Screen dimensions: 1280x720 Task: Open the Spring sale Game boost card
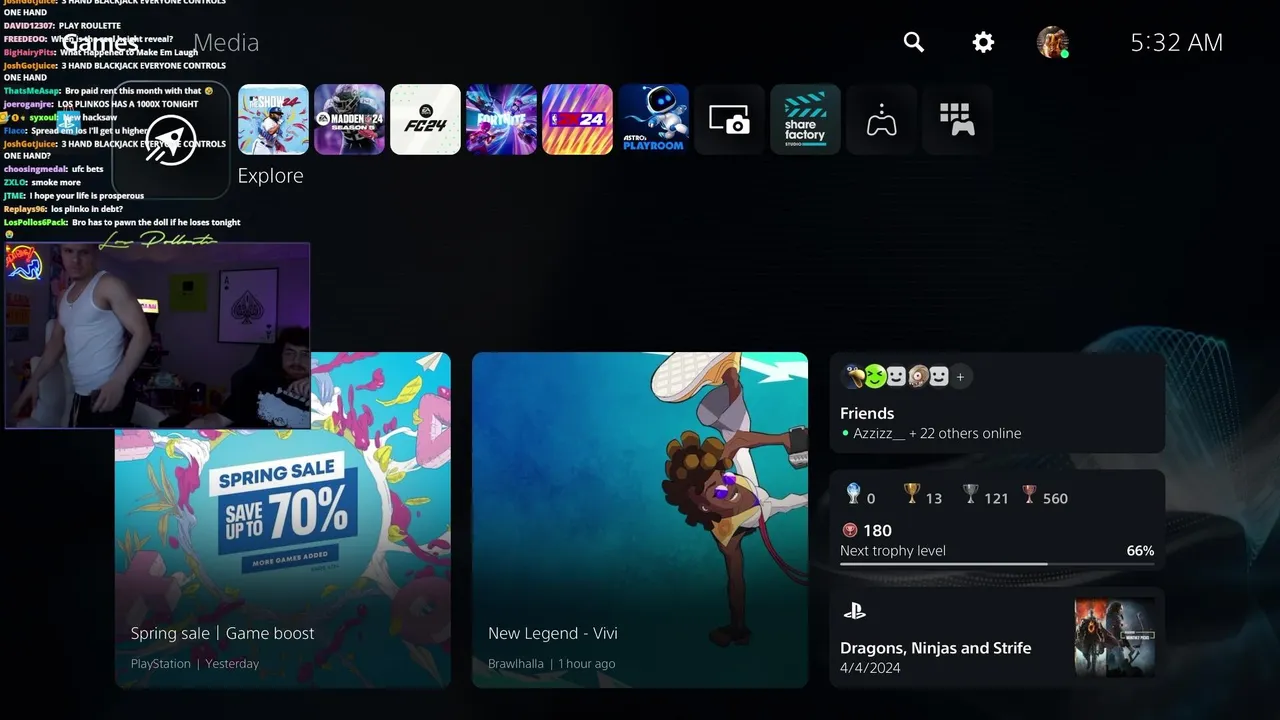click(x=283, y=520)
